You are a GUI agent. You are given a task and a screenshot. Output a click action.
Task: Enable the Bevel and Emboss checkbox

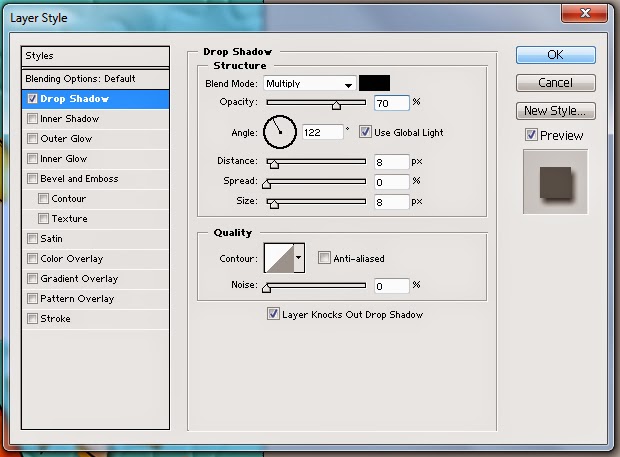point(32,179)
